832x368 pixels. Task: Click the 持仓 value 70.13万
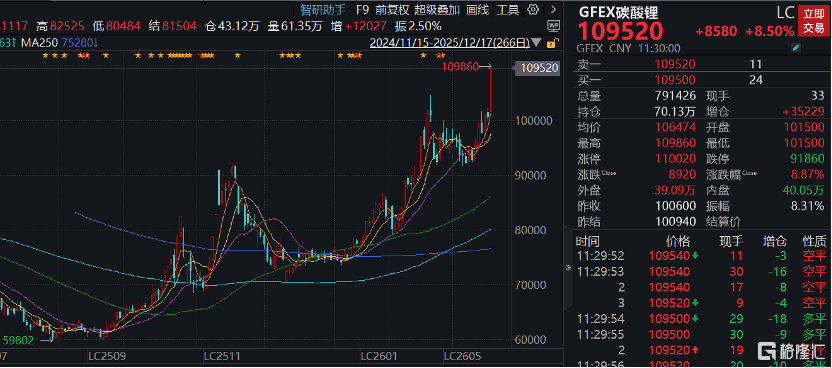[674, 112]
